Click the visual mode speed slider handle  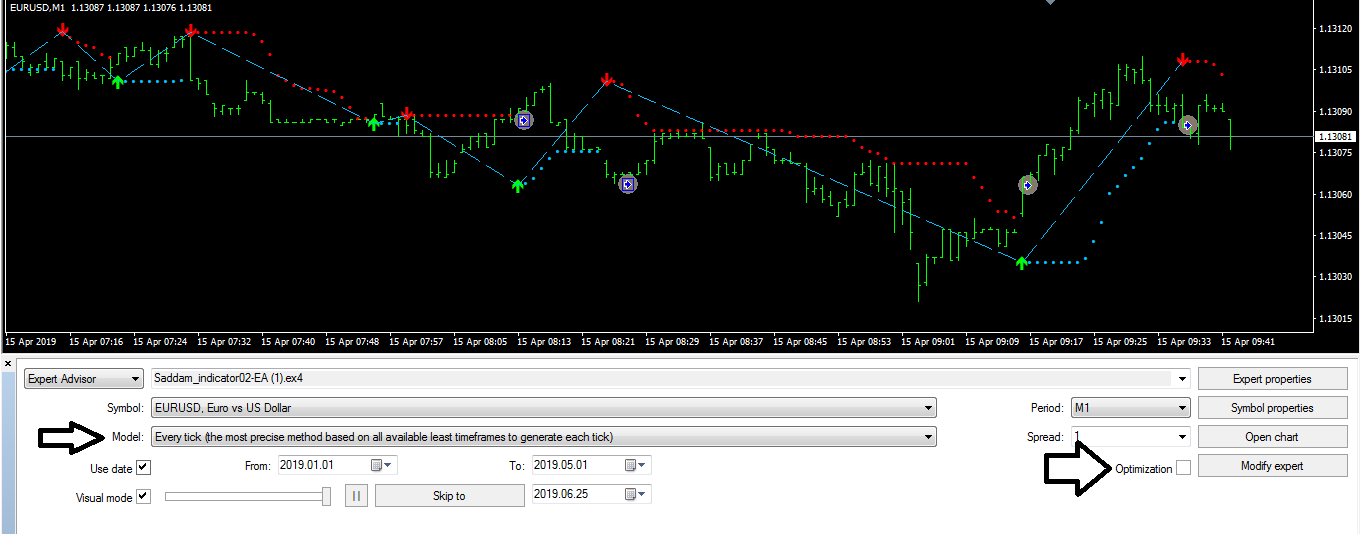[326, 496]
